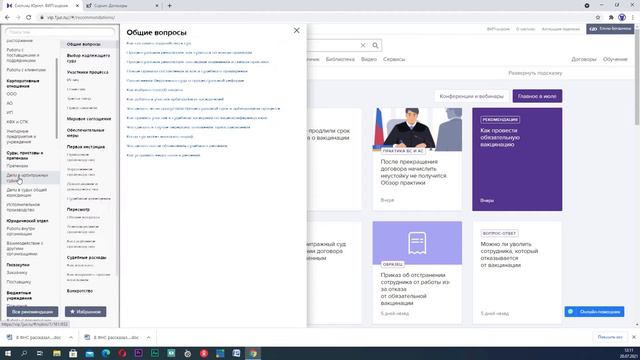Open the judge illustration article card
The width and height of the screenshot is (640, 360).
[x=417, y=159]
